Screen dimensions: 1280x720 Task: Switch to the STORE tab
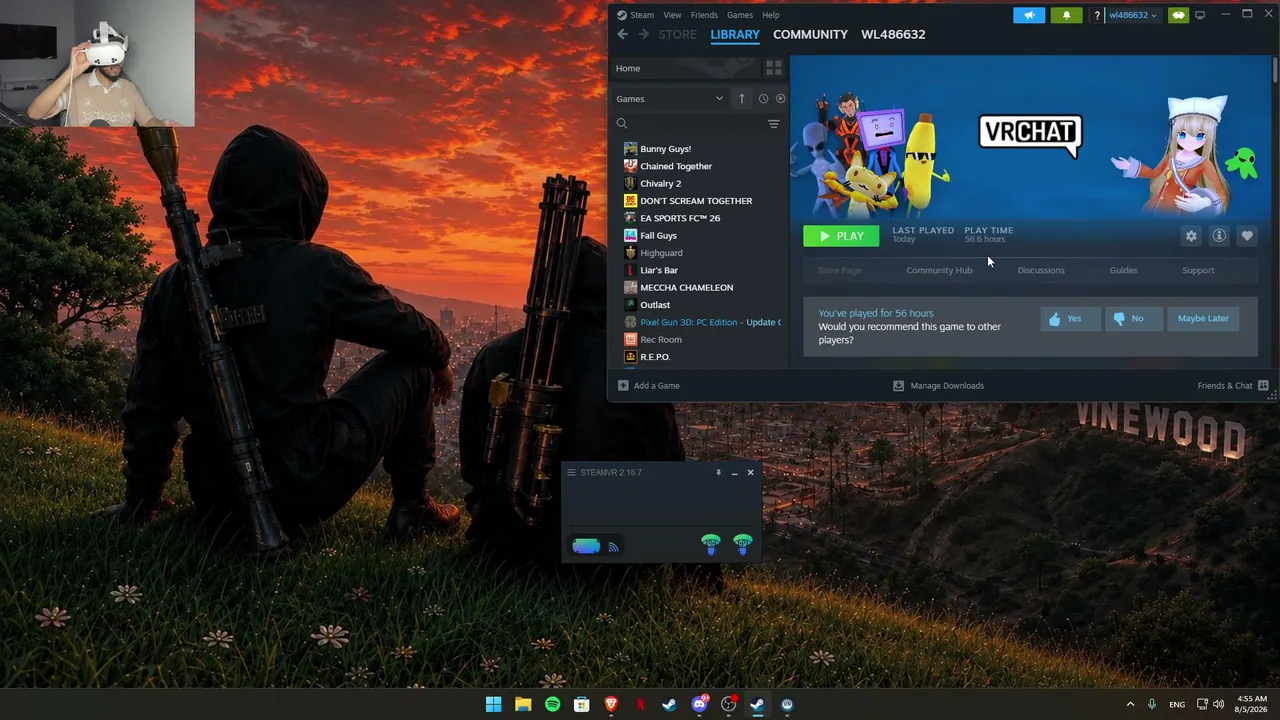pos(677,34)
